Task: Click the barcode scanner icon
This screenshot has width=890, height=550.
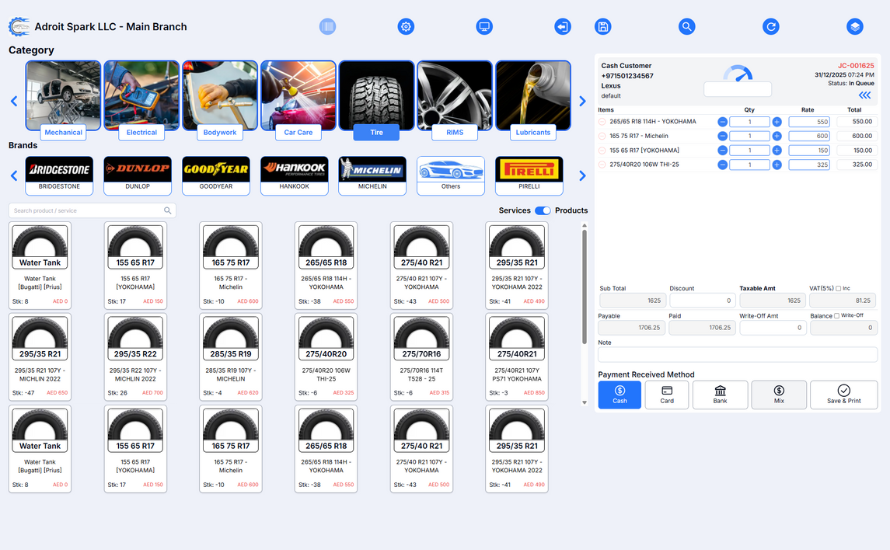Action: pos(328,27)
